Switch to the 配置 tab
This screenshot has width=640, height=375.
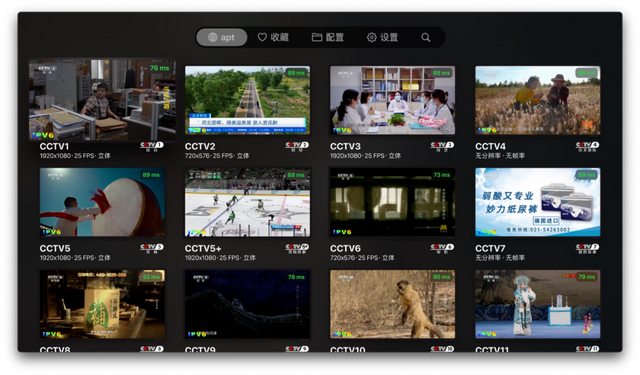coord(328,38)
